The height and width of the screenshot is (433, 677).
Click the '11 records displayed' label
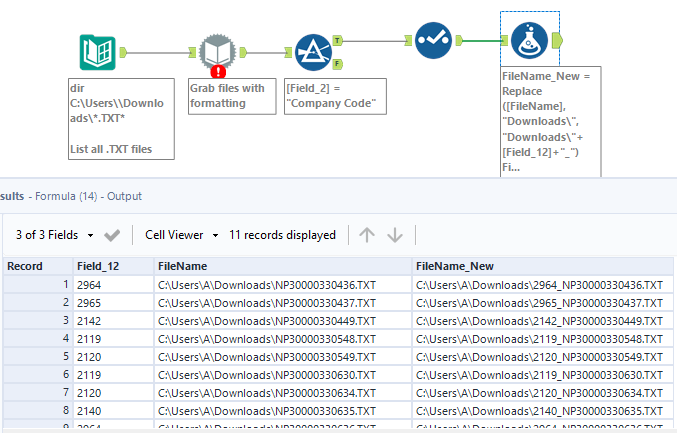282,235
